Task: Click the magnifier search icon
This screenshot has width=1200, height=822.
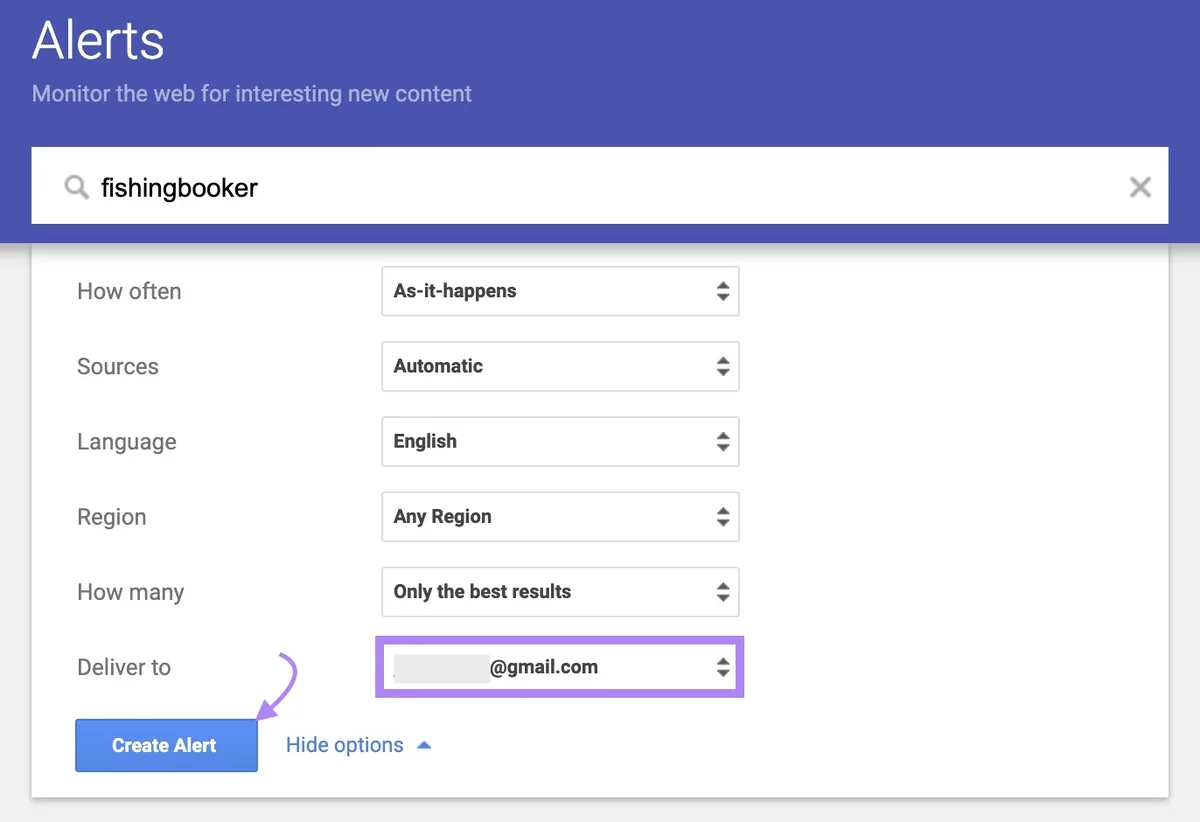Action: [76, 187]
